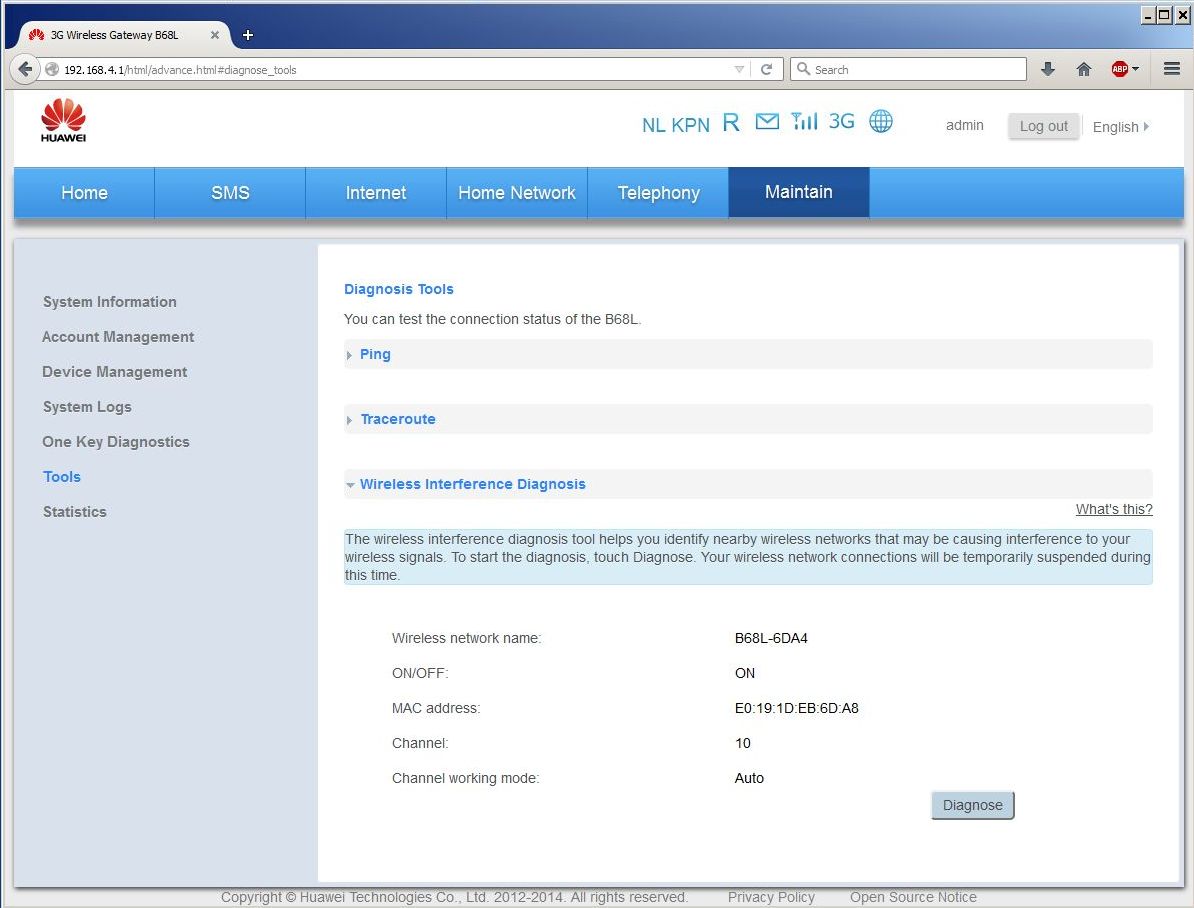
Task: Open Account Management in the sidebar
Action: point(118,337)
